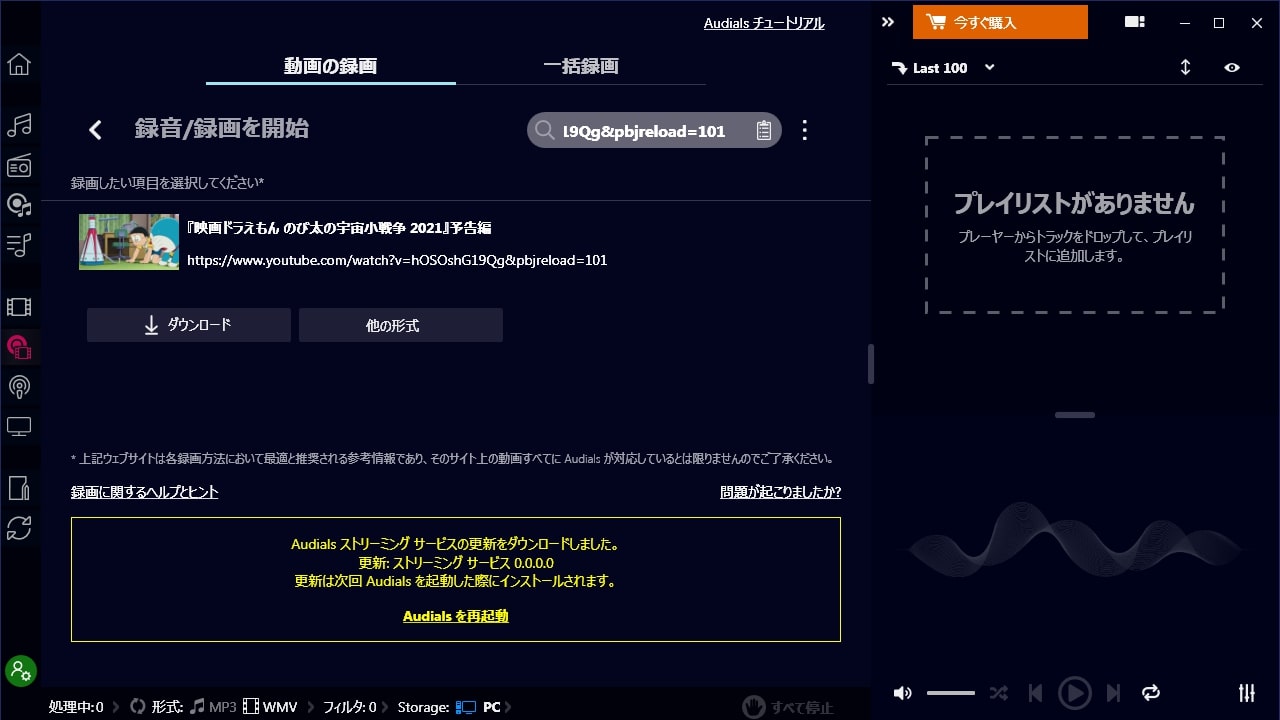Click the Doraemon video thumbnail
Image resolution: width=1280 pixels, height=720 pixels.
pyautogui.click(x=129, y=242)
